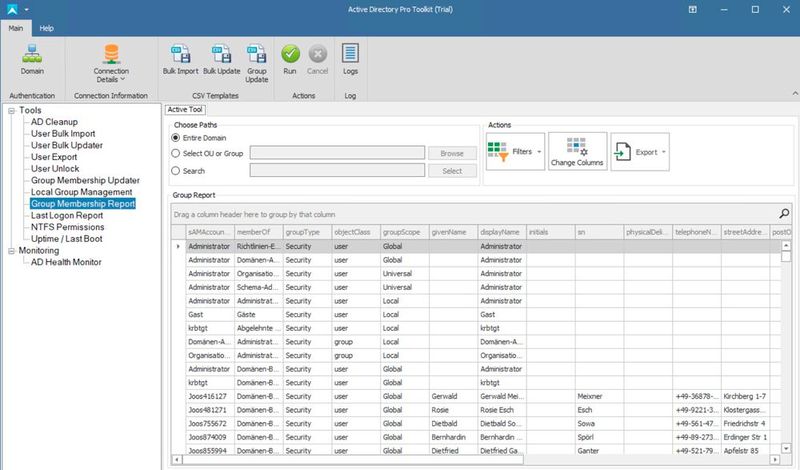The width and height of the screenshot is (800, 470).
Task: Sort by the groupScope column header
Action: [405, 232]
